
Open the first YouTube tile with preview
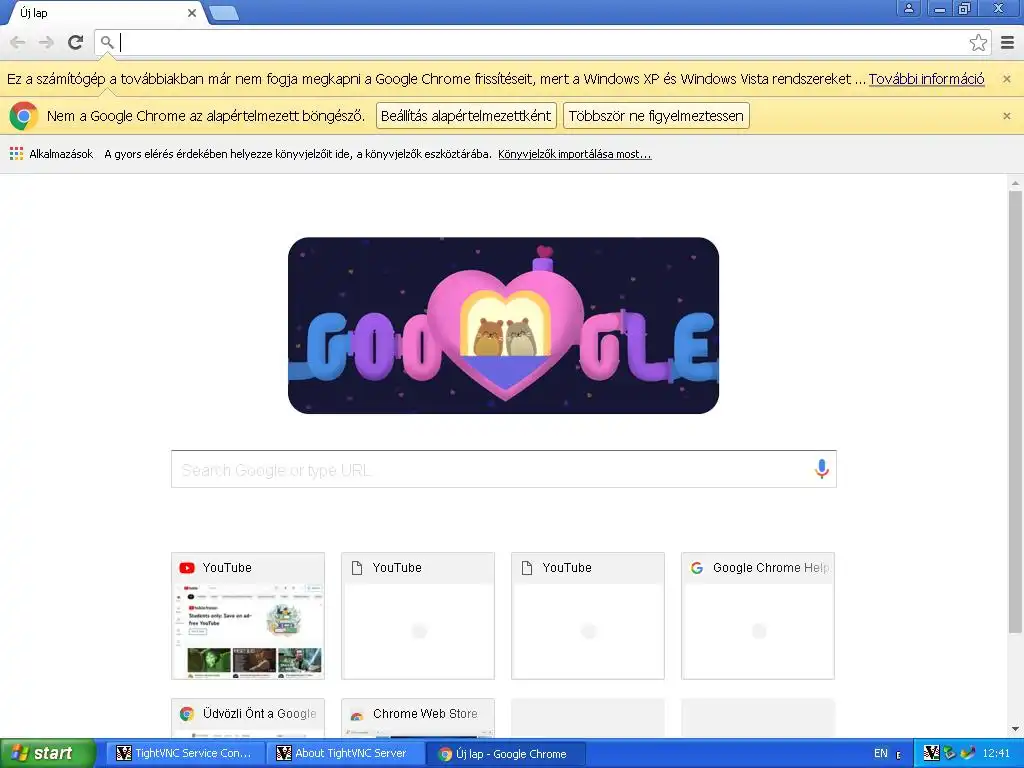click(248, 616)
